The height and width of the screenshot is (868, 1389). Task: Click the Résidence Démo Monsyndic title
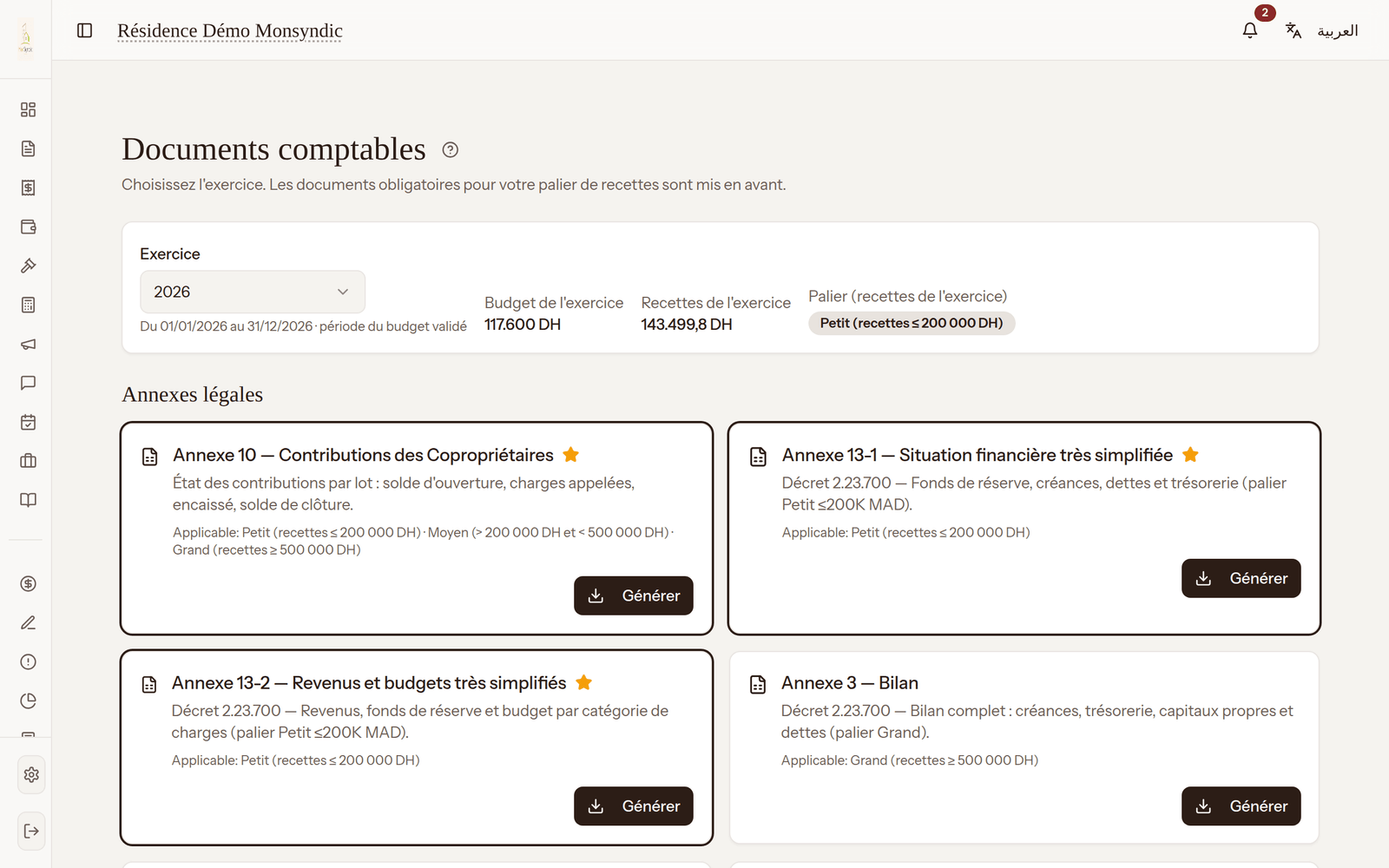pyautogui.click(x=230, y=30)
